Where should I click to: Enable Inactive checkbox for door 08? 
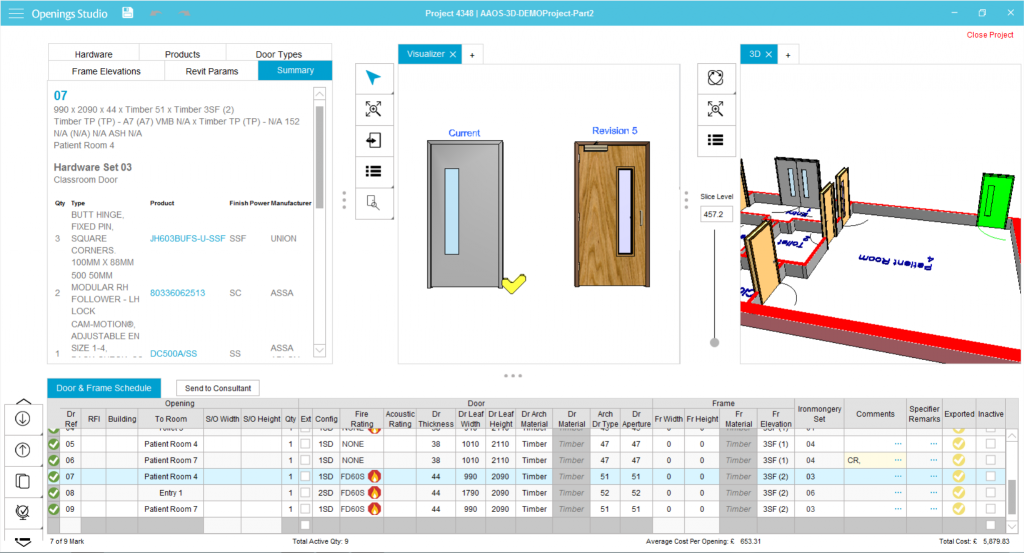point(991,493)
